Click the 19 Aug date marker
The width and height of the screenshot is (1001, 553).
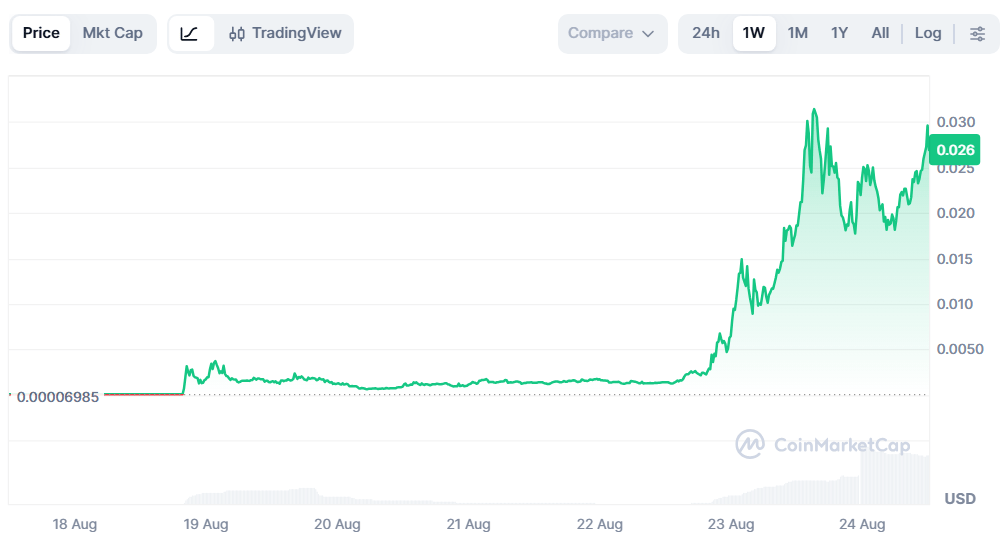(206, 524)
